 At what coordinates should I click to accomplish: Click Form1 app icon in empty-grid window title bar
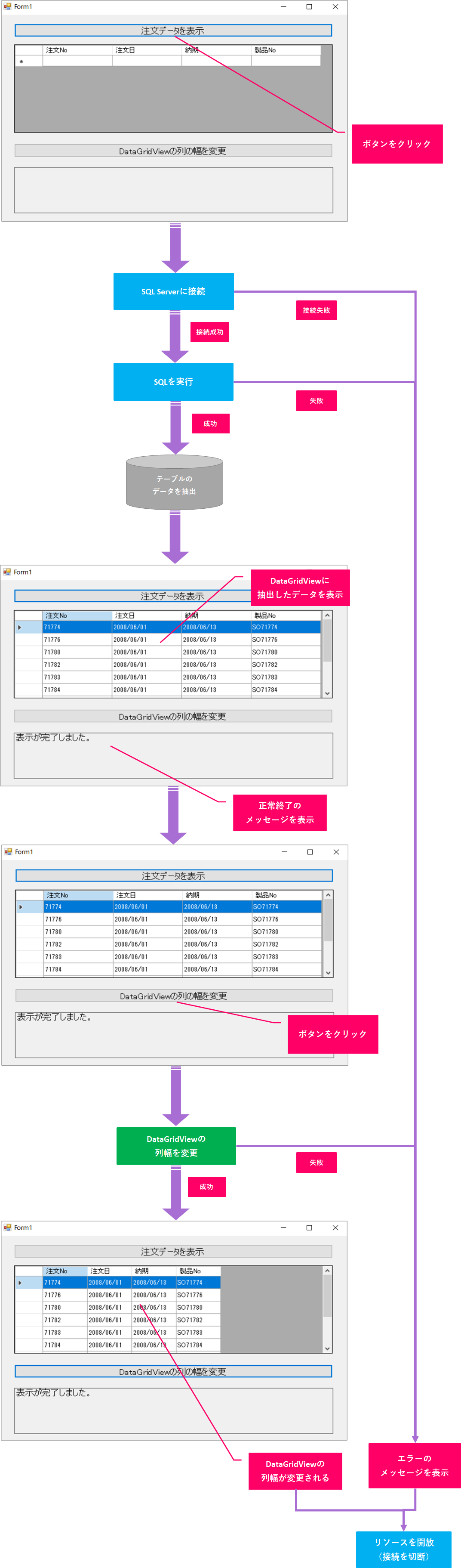(7, 7)
